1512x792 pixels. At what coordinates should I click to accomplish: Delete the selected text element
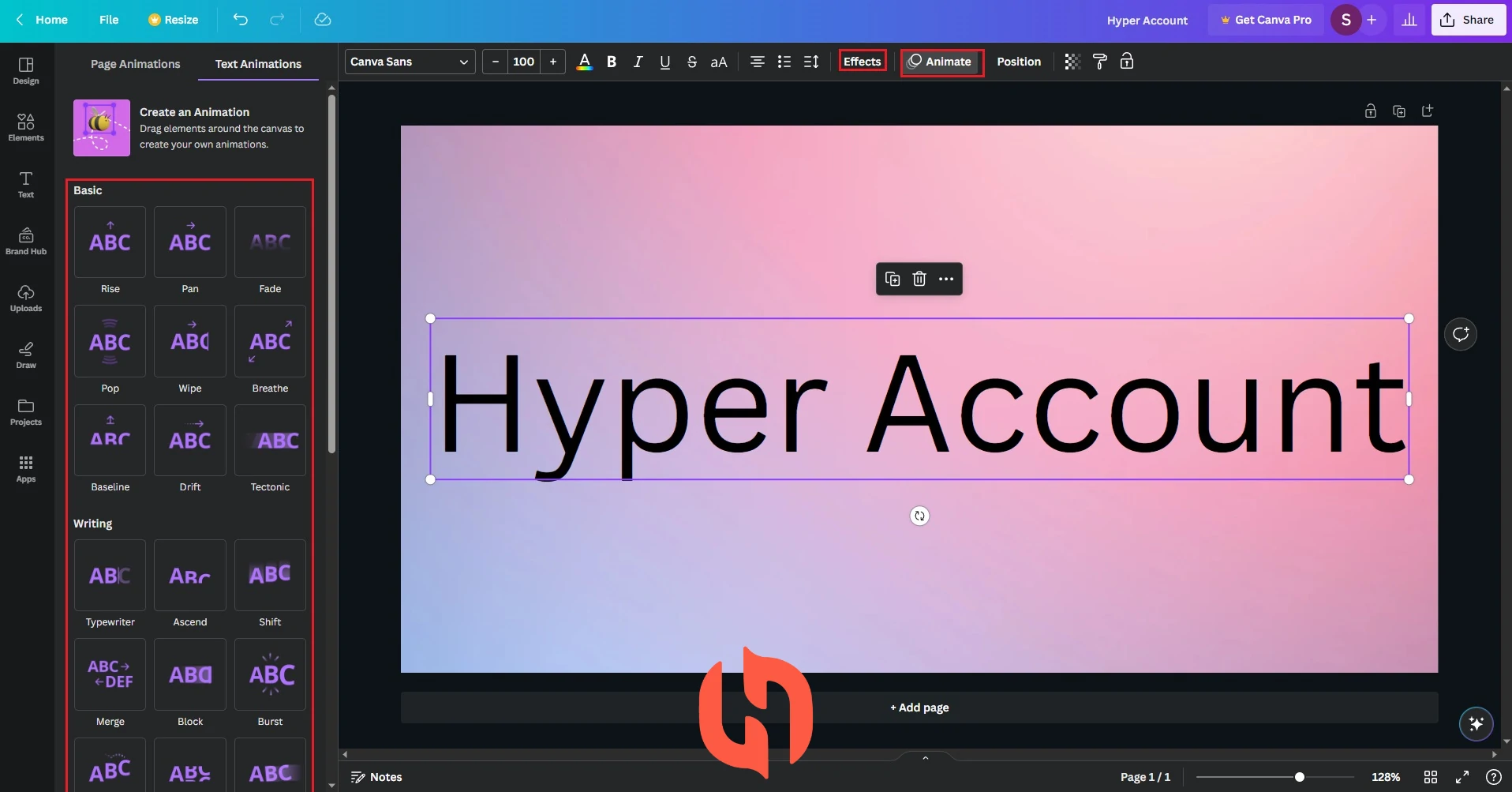click(x=919, y=279)
